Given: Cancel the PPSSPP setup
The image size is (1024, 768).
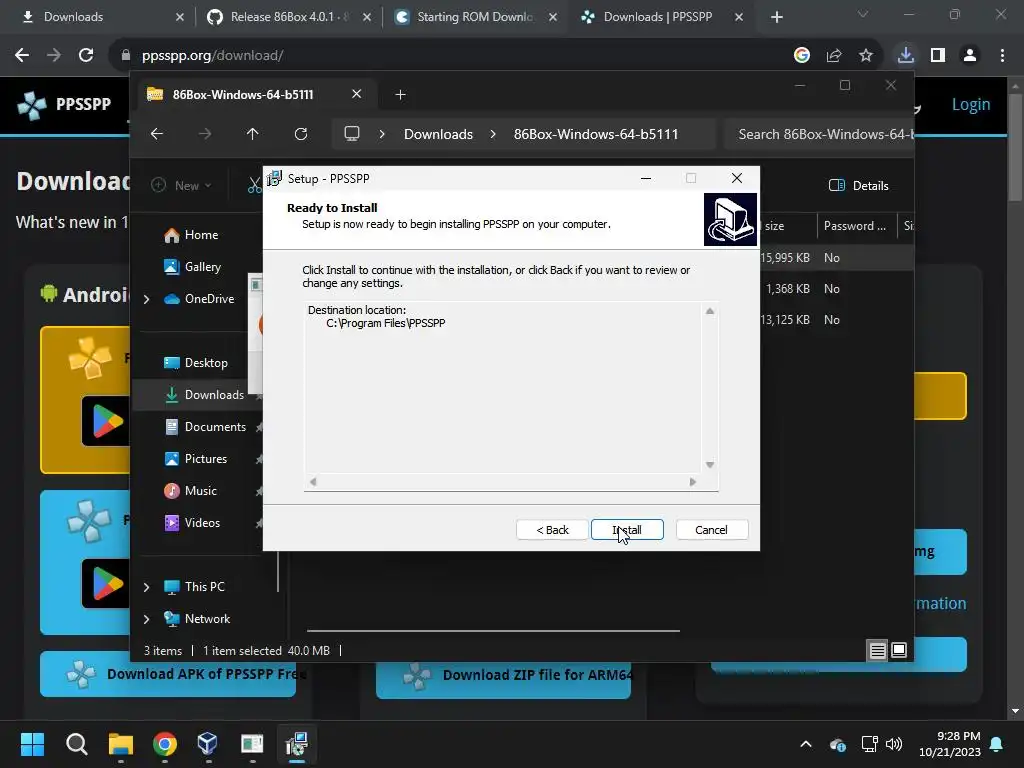Looking at the screenshot, I should click(711, 530).
